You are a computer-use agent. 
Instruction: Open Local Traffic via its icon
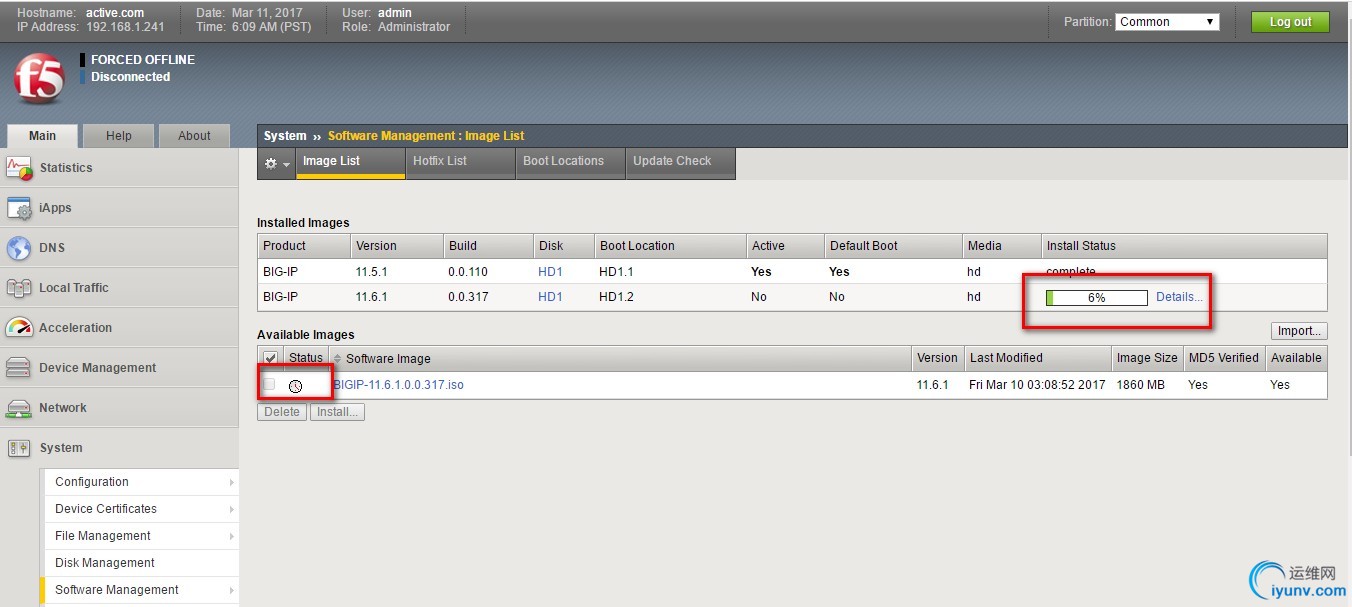[x=19, y=288]
